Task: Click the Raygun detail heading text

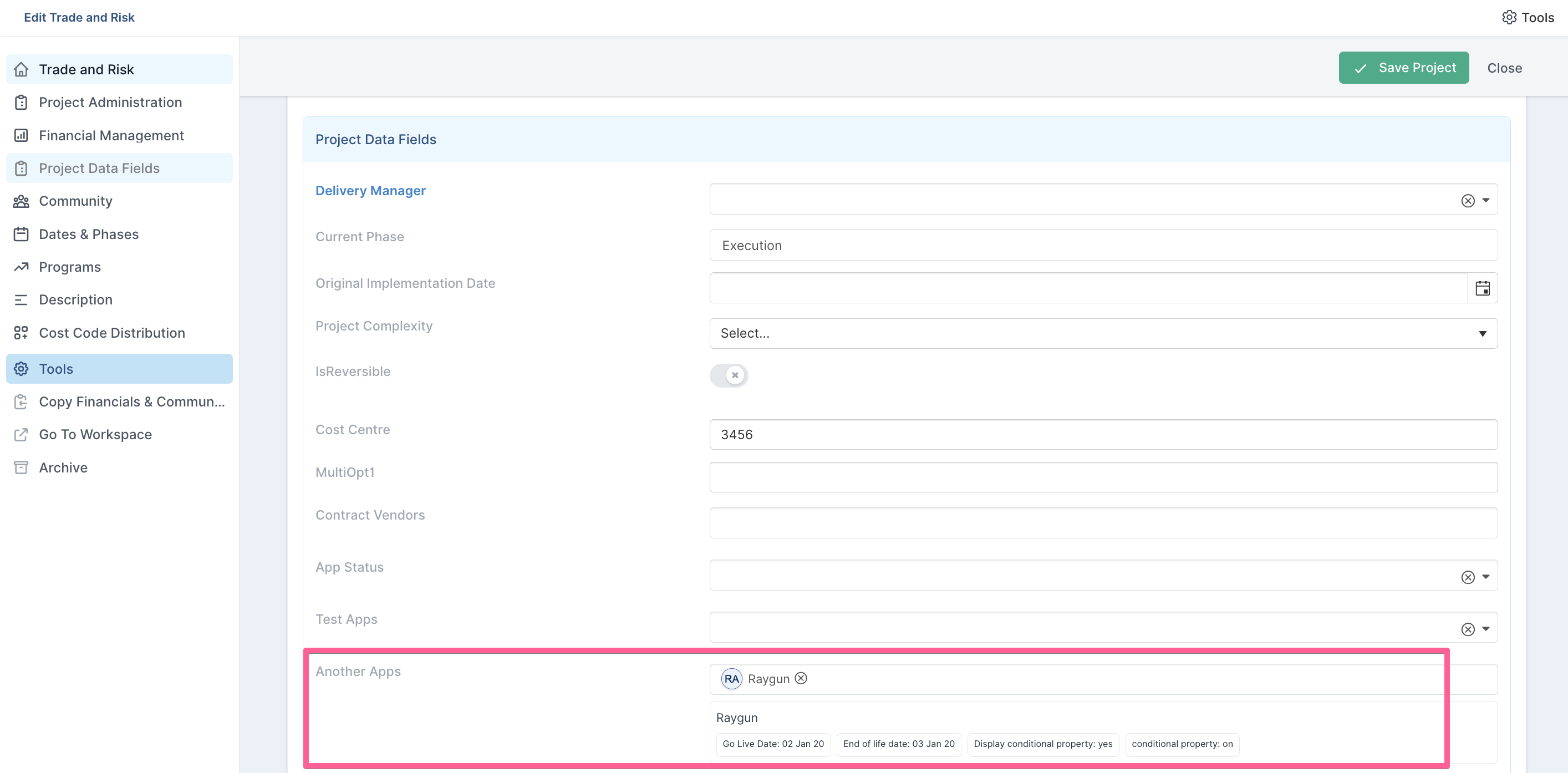Action: click(736, 718)
